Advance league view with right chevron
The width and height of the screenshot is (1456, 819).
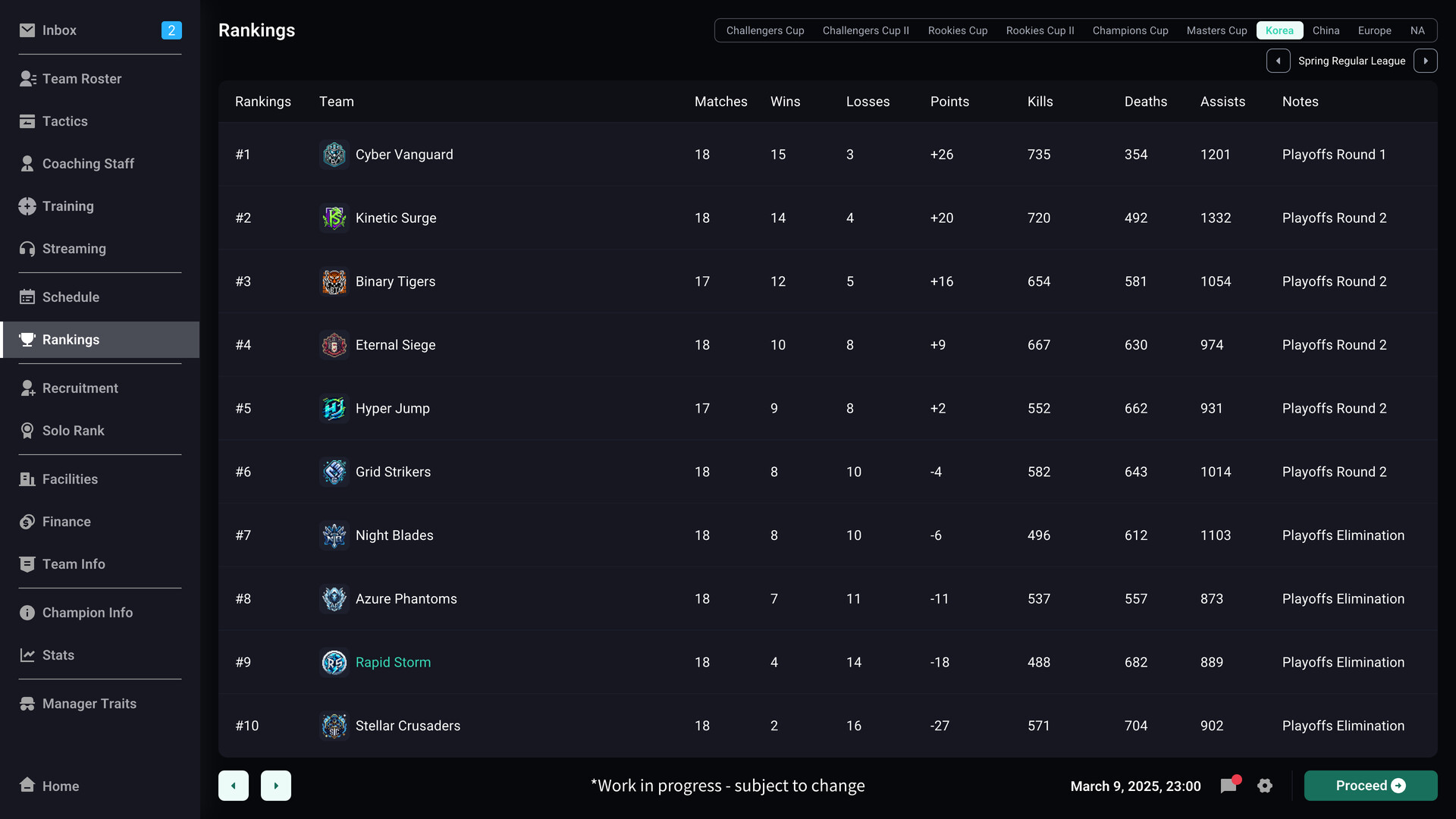click(x=1426, y=60)
